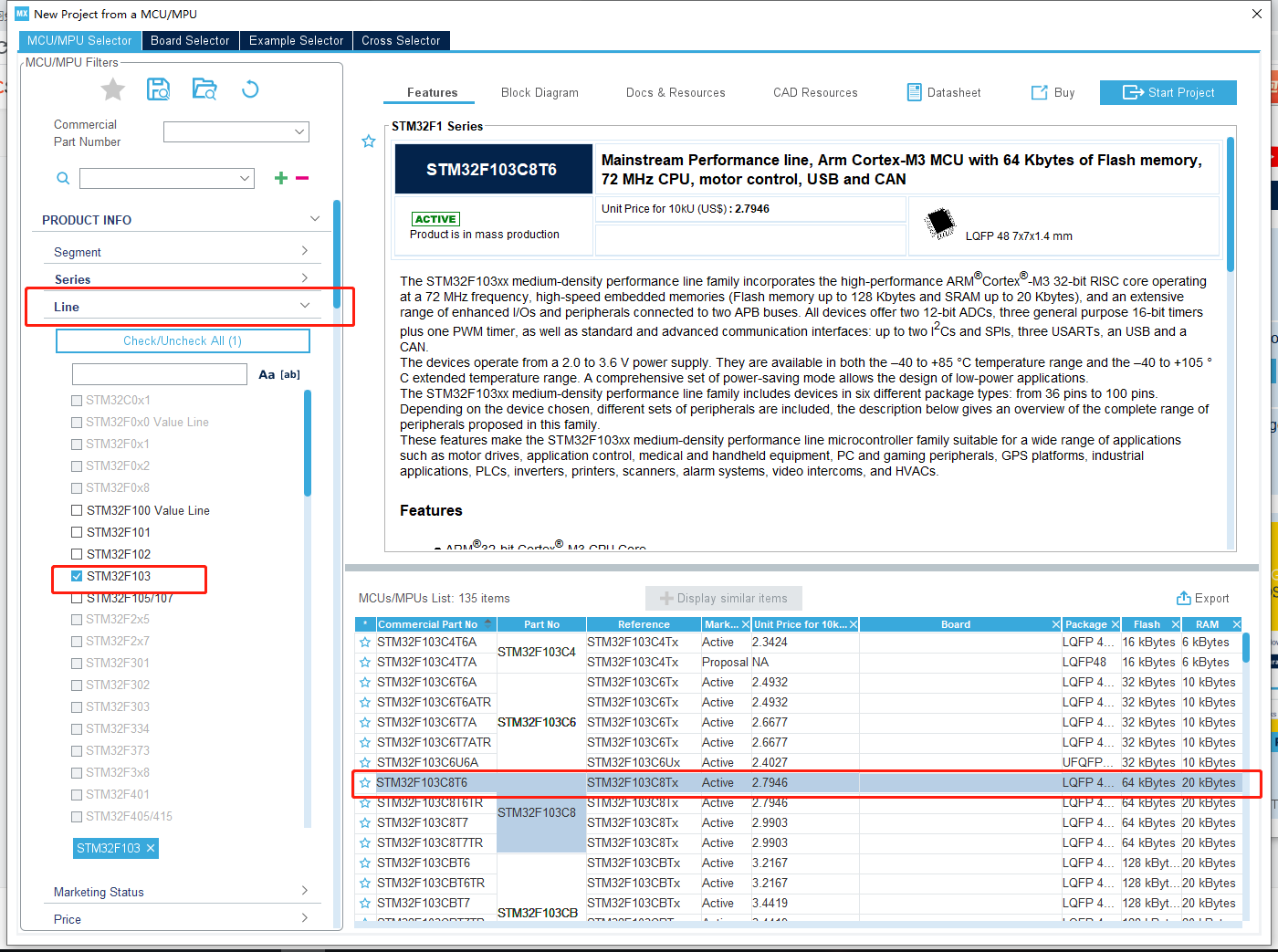Star the STM32F103CBT6 row
1278x952 pixels.
[x=365, y=863]
